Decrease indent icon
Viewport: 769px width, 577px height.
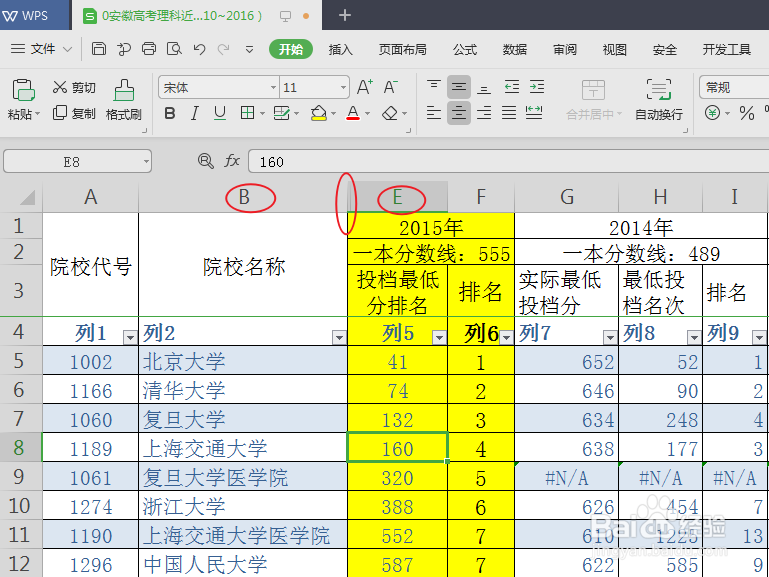tap(512, 87)
